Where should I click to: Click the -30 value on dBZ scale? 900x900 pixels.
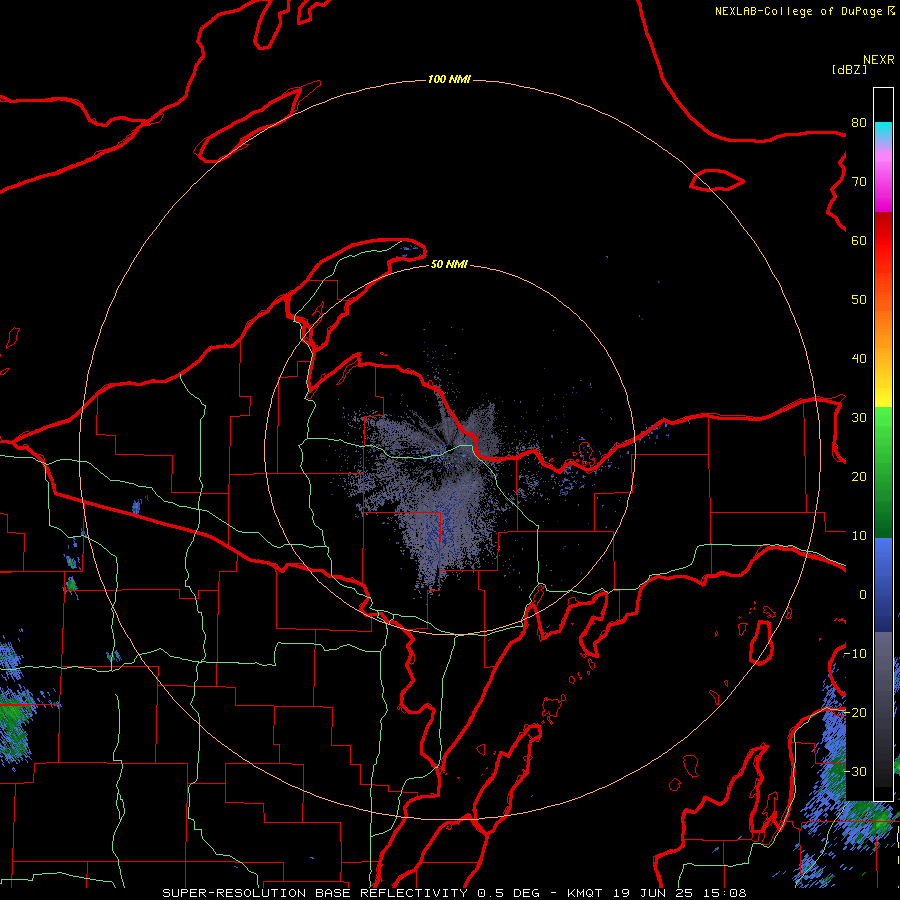pos(855,771)
